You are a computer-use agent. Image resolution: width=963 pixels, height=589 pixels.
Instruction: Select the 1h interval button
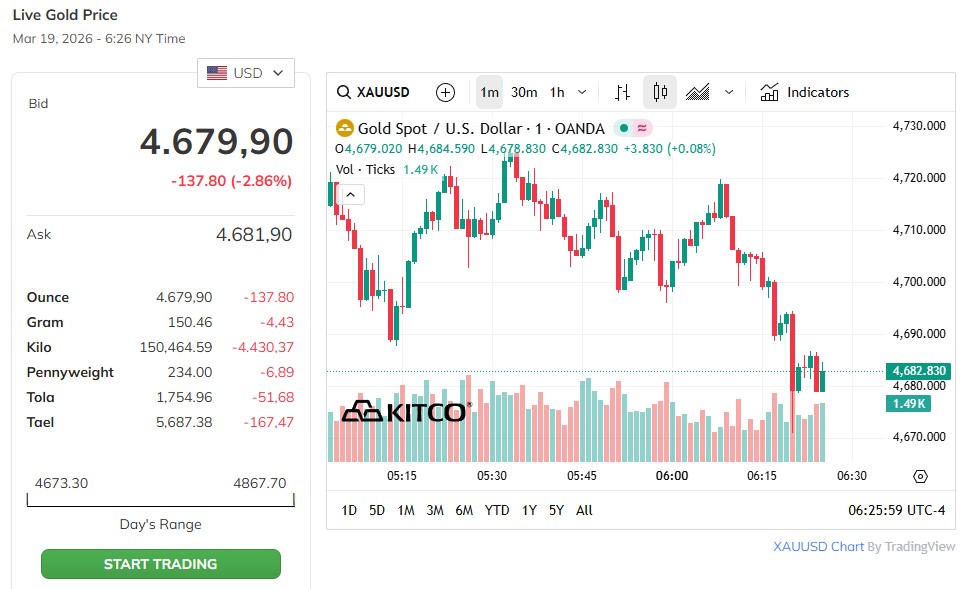(557, 92)
